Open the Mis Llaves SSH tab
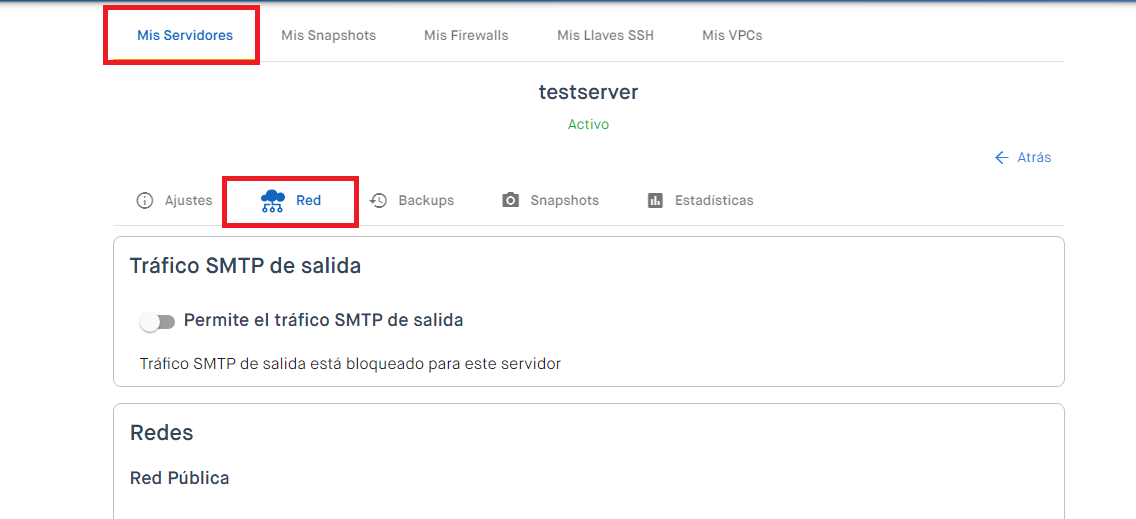 [605, 35]
